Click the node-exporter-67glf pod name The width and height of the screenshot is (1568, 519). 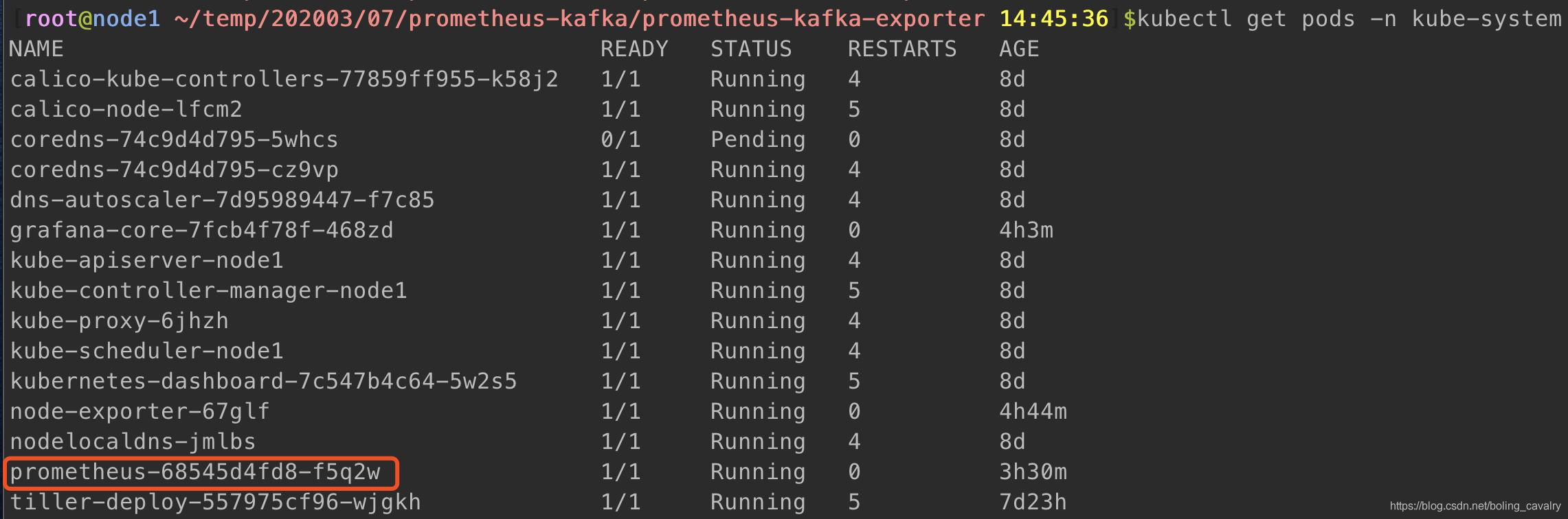tap(139, 412)
